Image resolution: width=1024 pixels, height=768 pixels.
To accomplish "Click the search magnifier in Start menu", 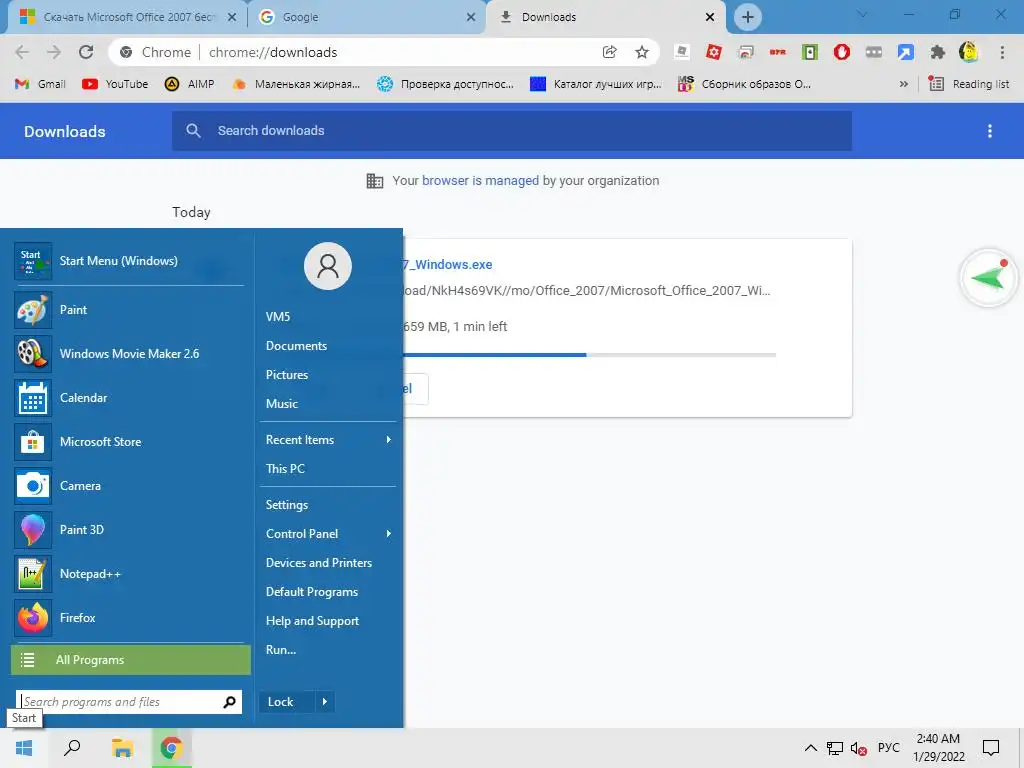I will [229, 702].
